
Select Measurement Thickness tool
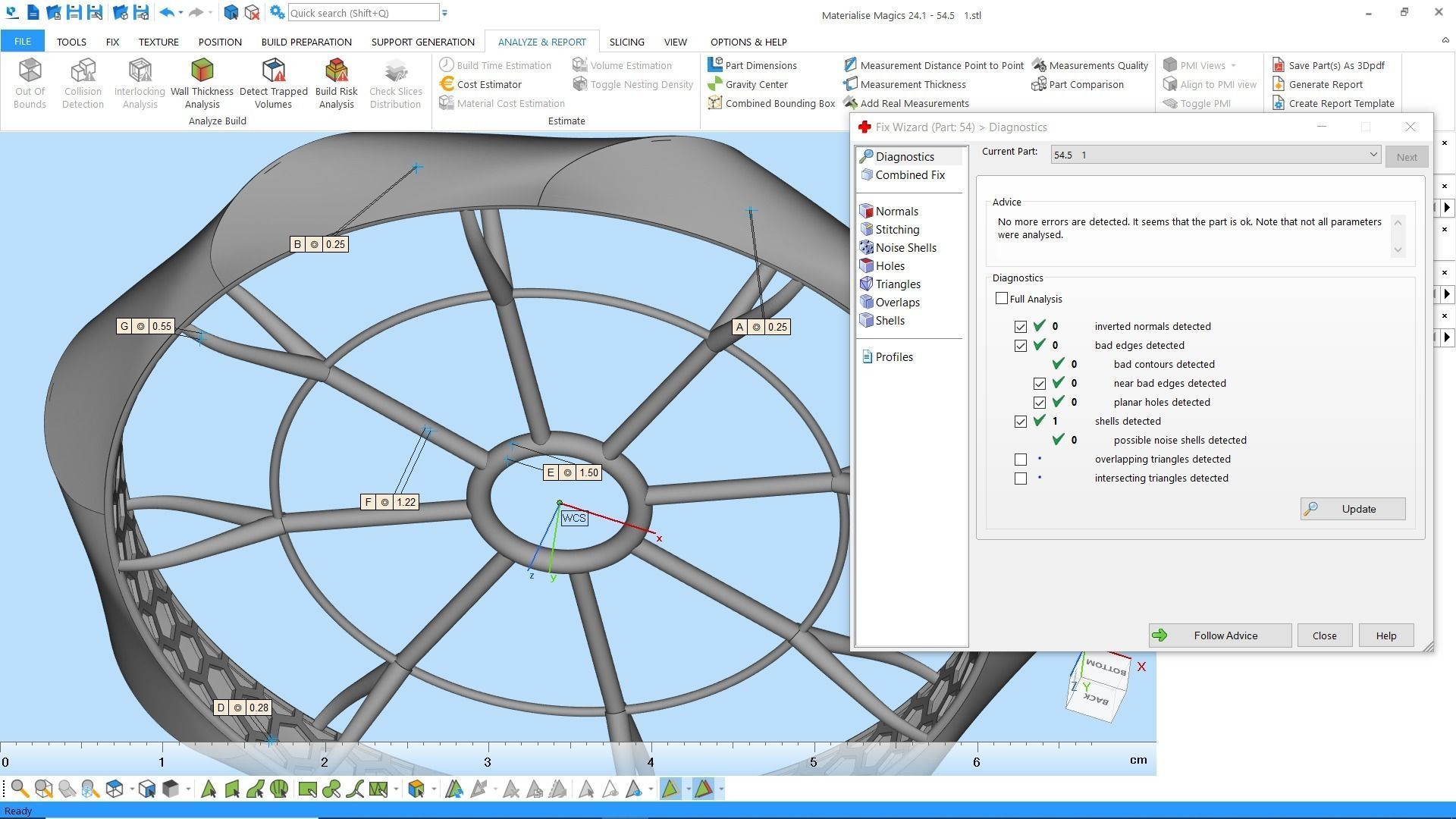tap(912, 84)
